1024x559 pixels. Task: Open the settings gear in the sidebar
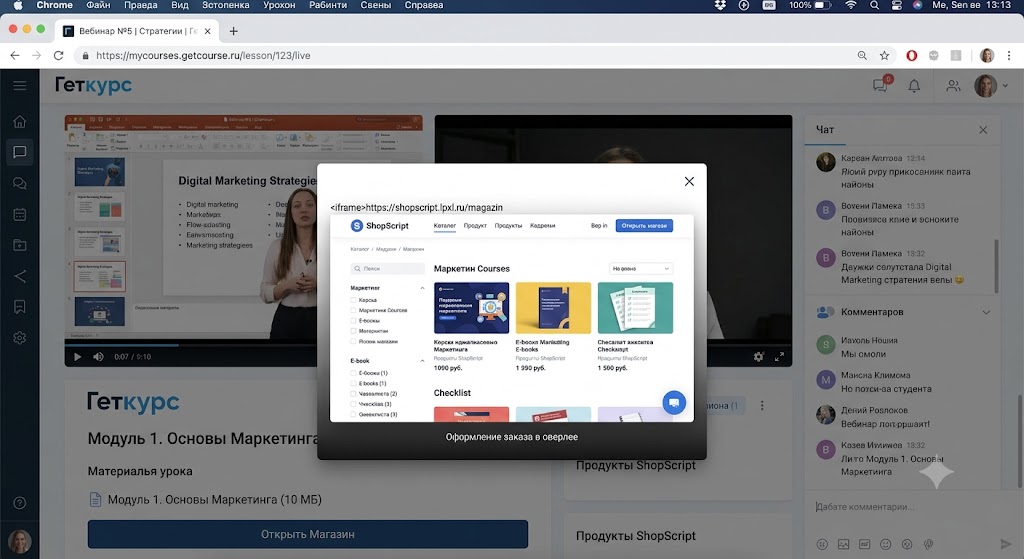20,338
